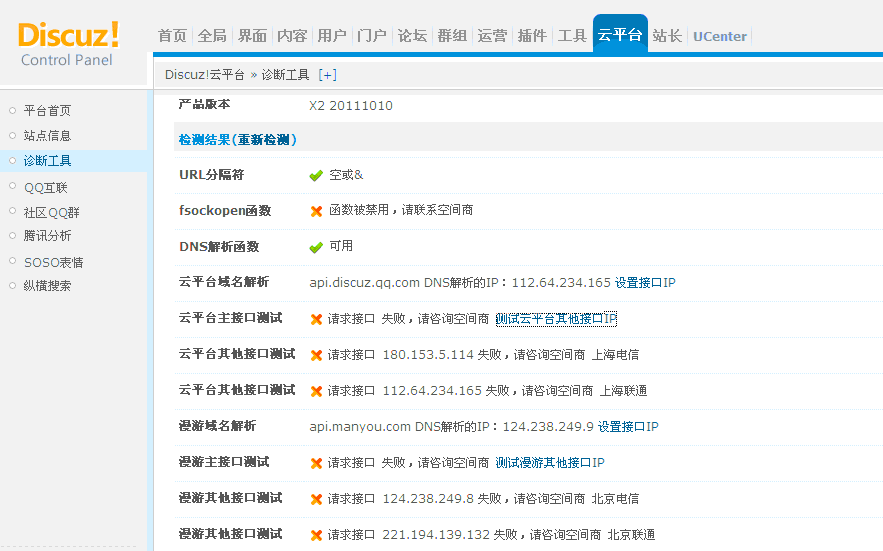Click the 函数被禁用，请联系空间商 message
883x551 pixels.
tap(401, 210)
